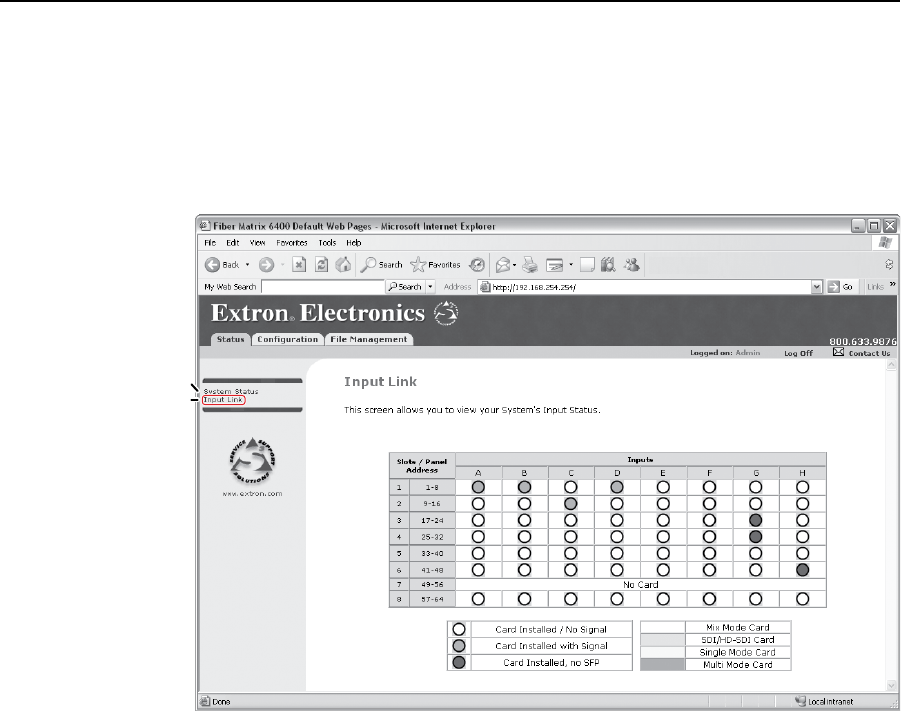
Task: Click the Contact Us envelope icon
Action: pyautogui.click(x=838, y=352)
